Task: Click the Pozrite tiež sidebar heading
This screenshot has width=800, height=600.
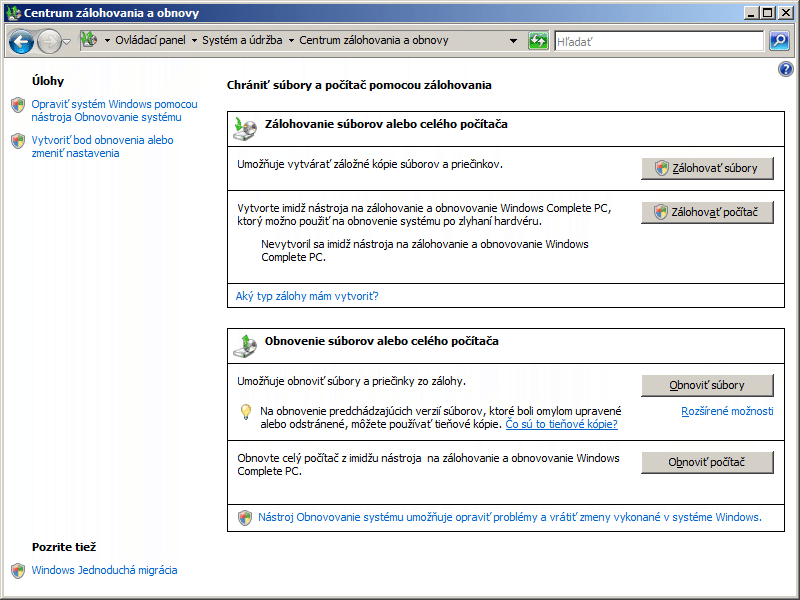Action: click(64, 547)
